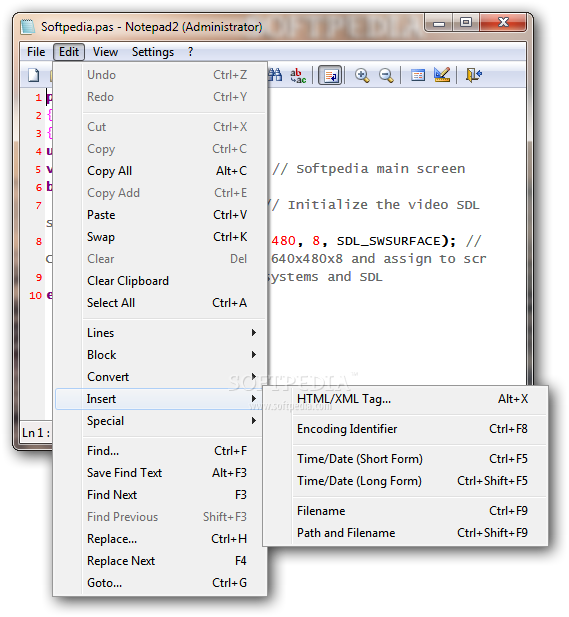
Task: Click the Notepad2 title bar app icon
Action: [x=28, y=27]
